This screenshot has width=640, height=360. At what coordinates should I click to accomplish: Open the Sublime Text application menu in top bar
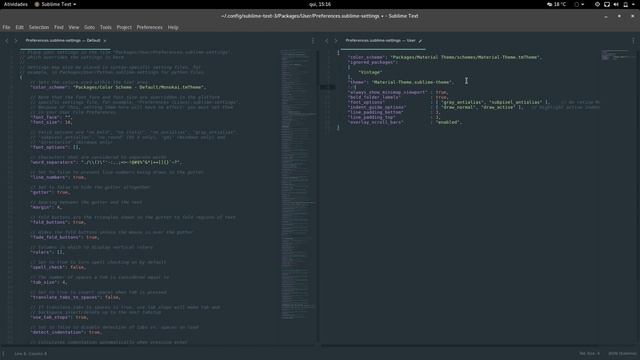55,4
